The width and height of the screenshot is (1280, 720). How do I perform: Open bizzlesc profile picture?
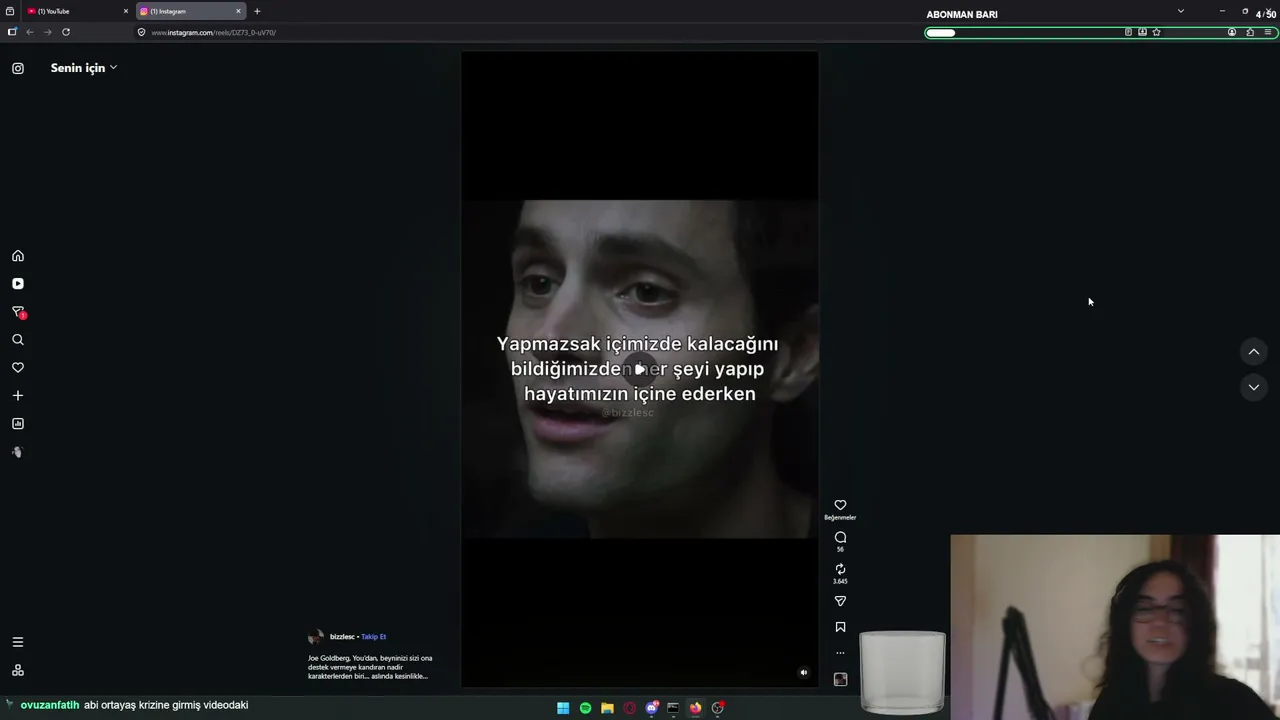click(x=316, y=637)
